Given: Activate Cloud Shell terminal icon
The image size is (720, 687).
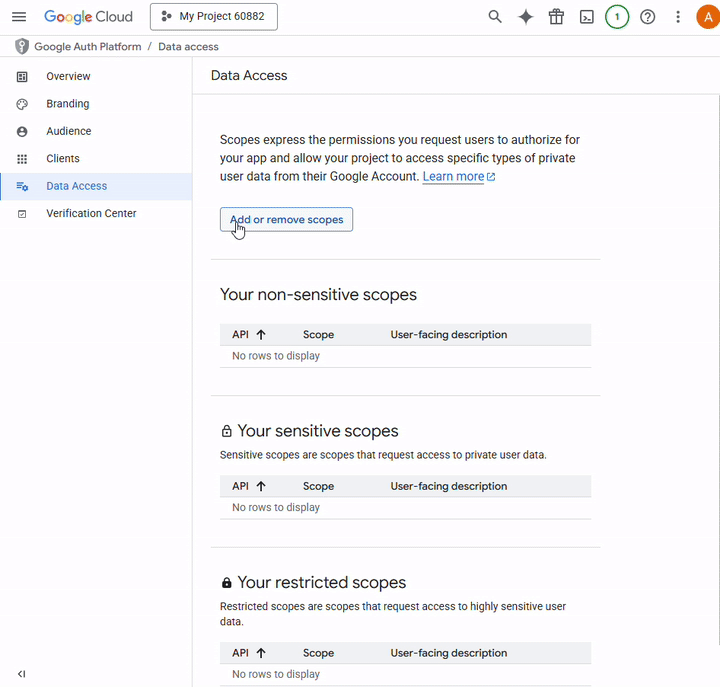Looking at the screenshot, I should 586,17.
